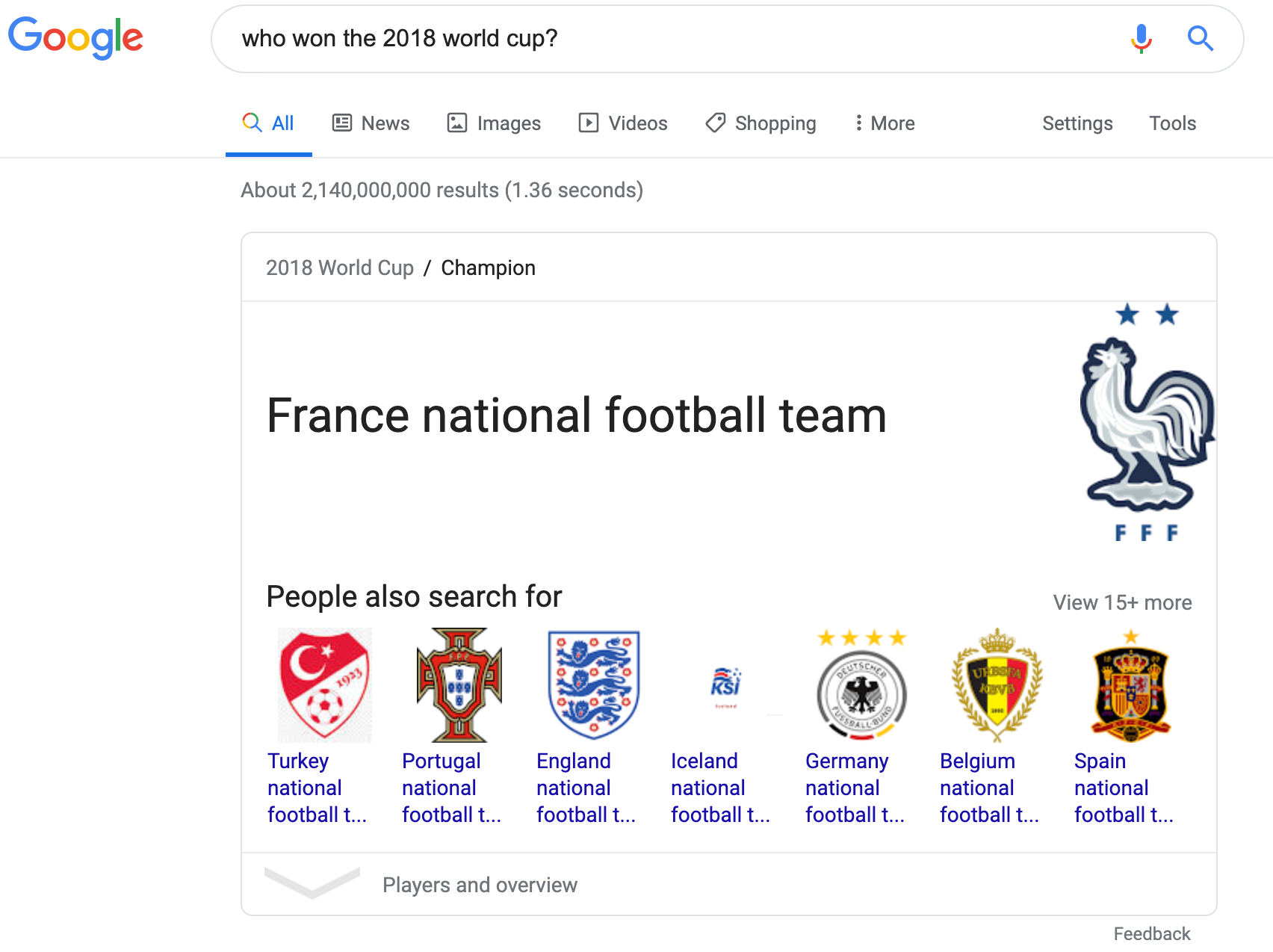
Task: Click the Spain team crest
Action: (x=1130, y=684)
